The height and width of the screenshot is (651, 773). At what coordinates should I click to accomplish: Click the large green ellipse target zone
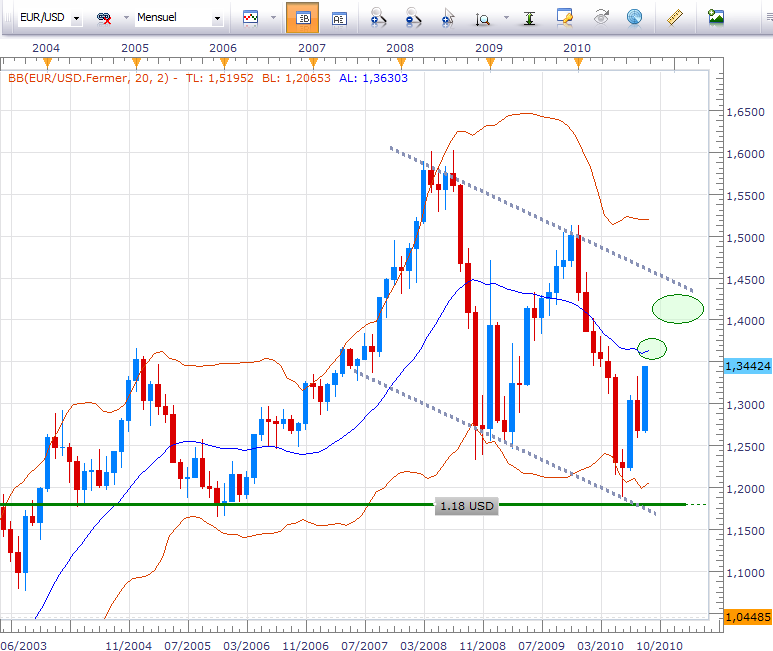(678, 309)
